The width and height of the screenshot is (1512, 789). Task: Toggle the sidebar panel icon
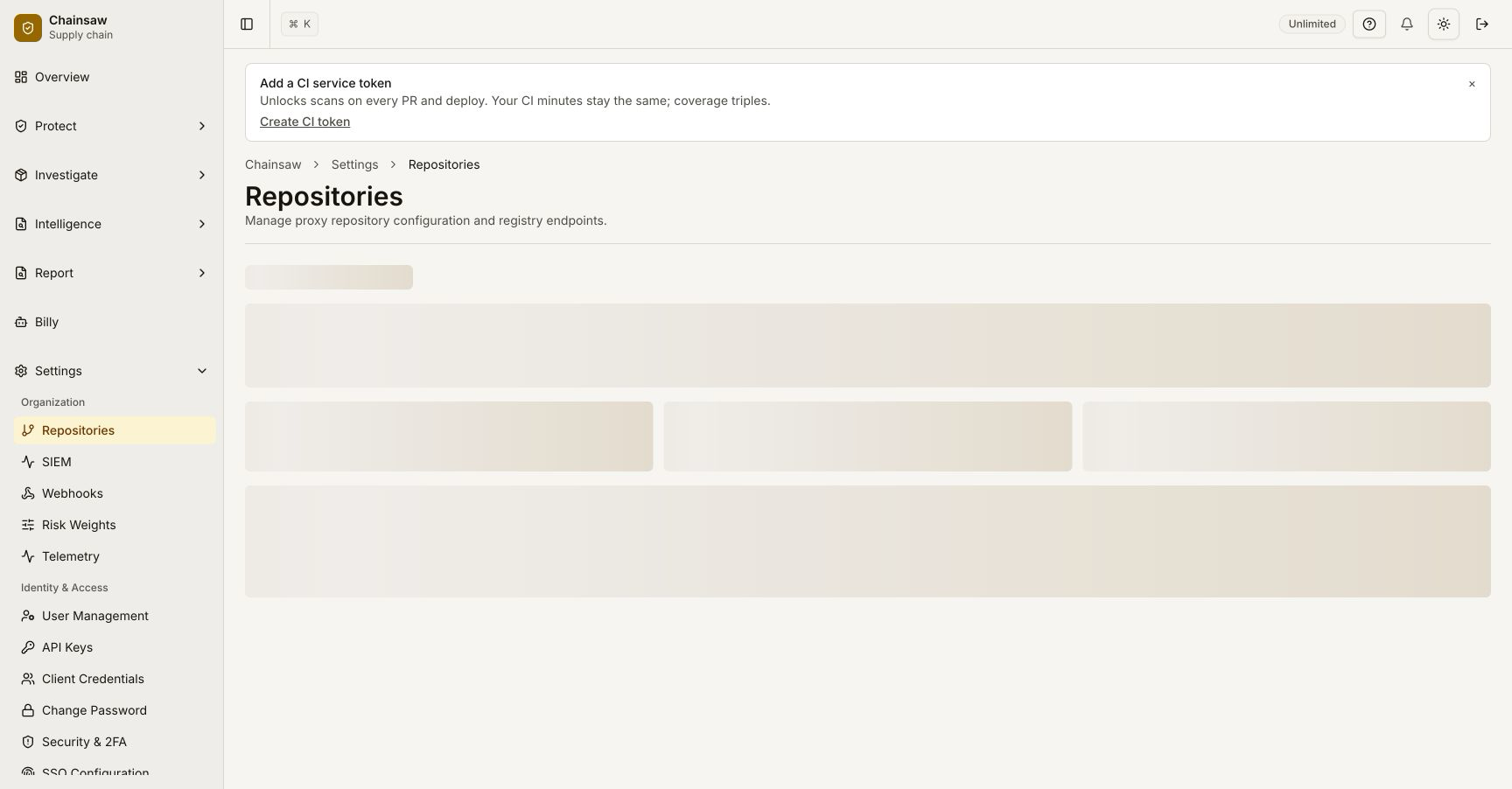[x=247, y=24]
